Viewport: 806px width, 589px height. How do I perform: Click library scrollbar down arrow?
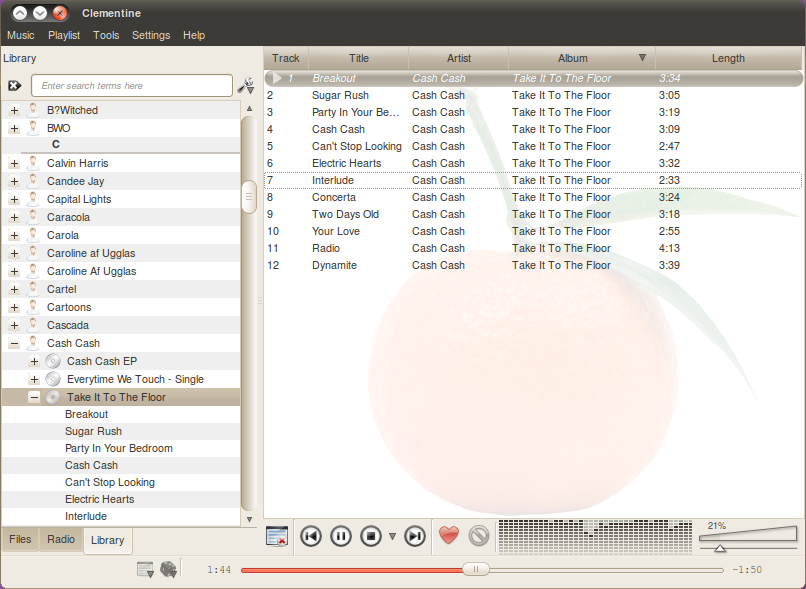tap(249, 520)
